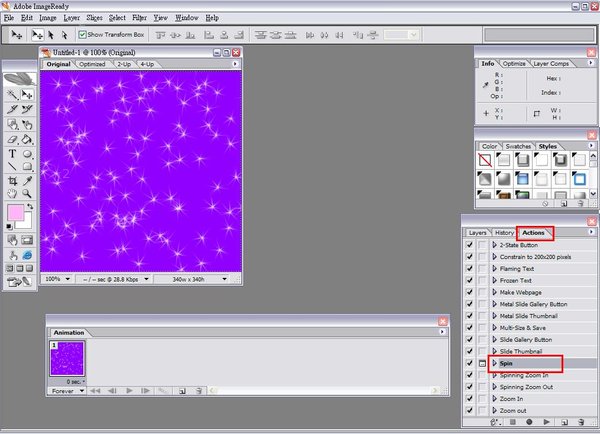
Task: Switch to the Optimized tab
Action: [92, 64]
